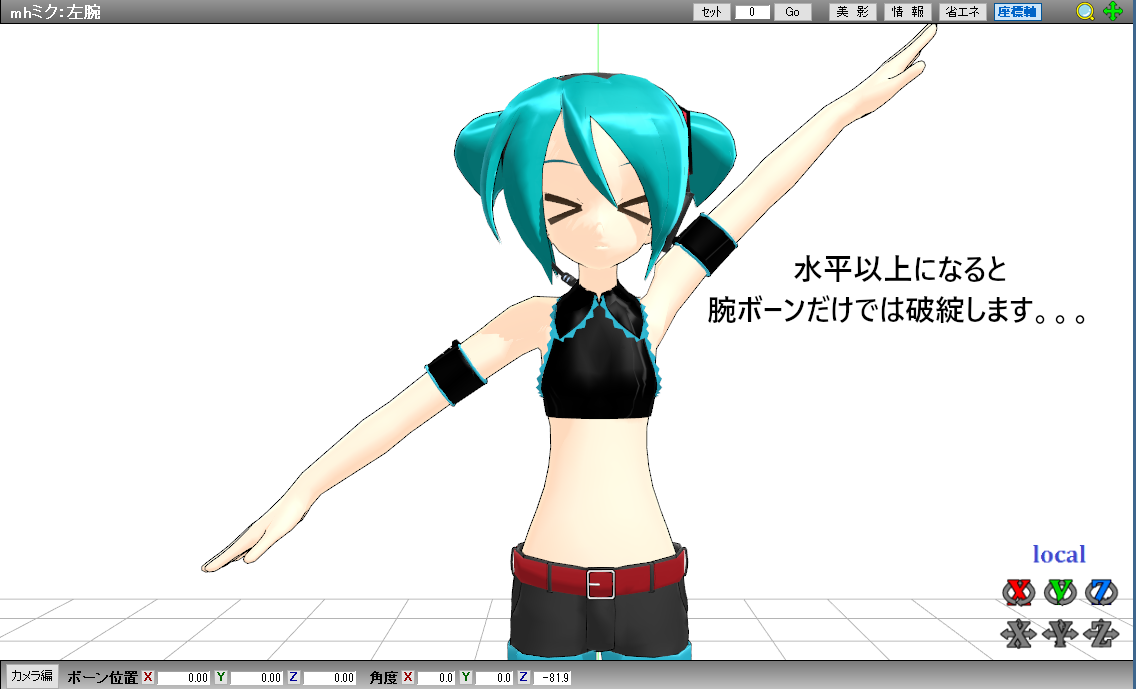This screenshot has width=1136, height=689.
Task: Click the bone position Z value field
Action: [329, 678]
